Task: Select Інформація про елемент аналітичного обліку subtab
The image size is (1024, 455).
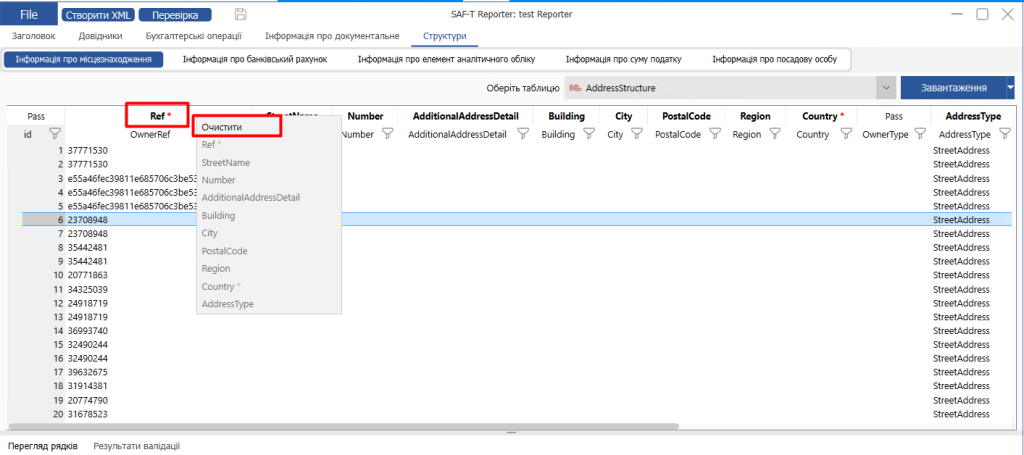Action: coord(446,59)
